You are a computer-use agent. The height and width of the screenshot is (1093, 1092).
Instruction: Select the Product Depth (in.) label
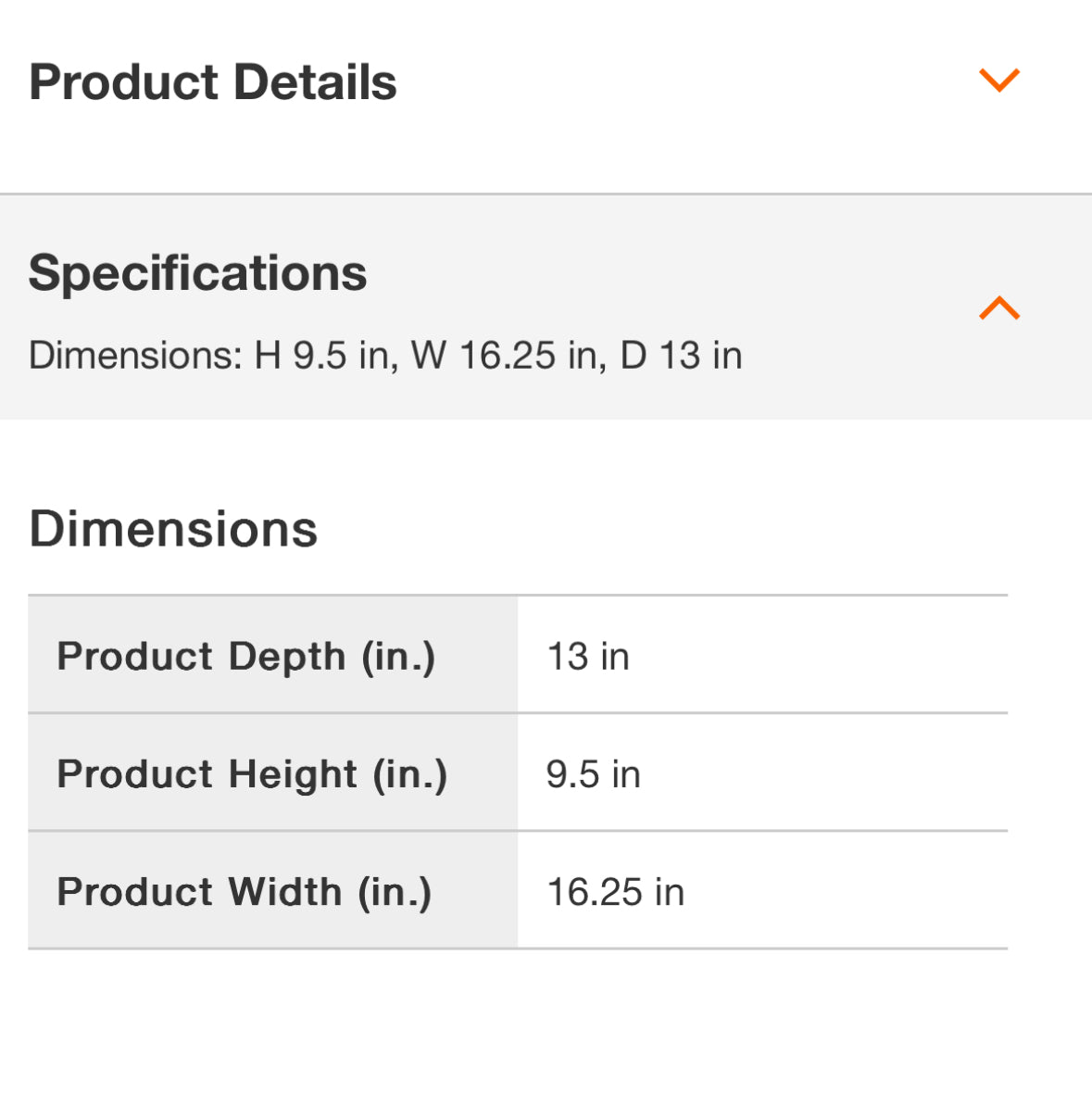(x=245, y=656)
